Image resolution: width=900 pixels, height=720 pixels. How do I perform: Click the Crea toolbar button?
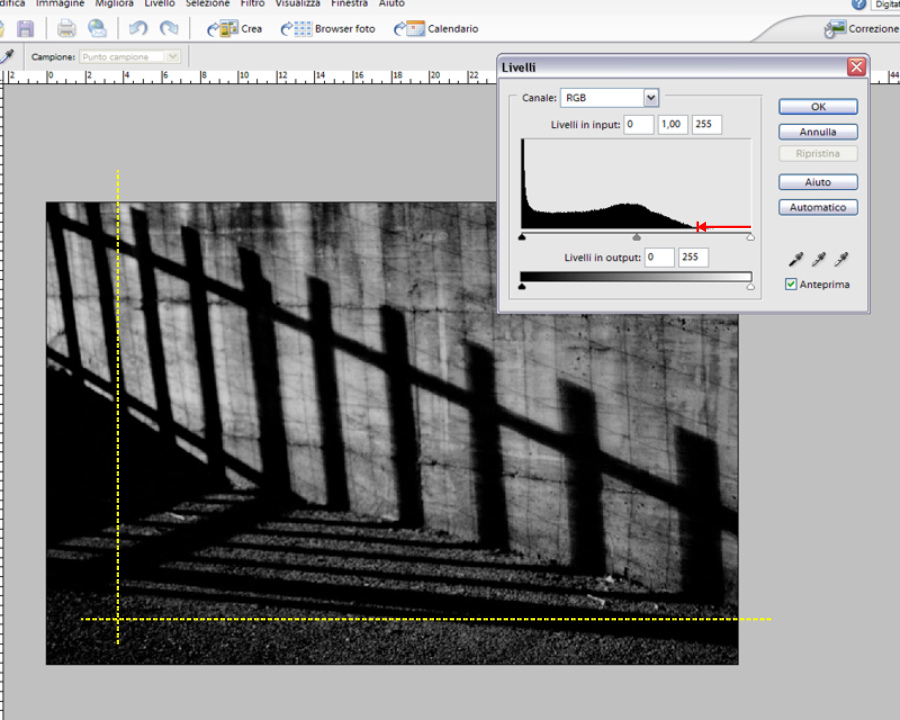[235, 29]
